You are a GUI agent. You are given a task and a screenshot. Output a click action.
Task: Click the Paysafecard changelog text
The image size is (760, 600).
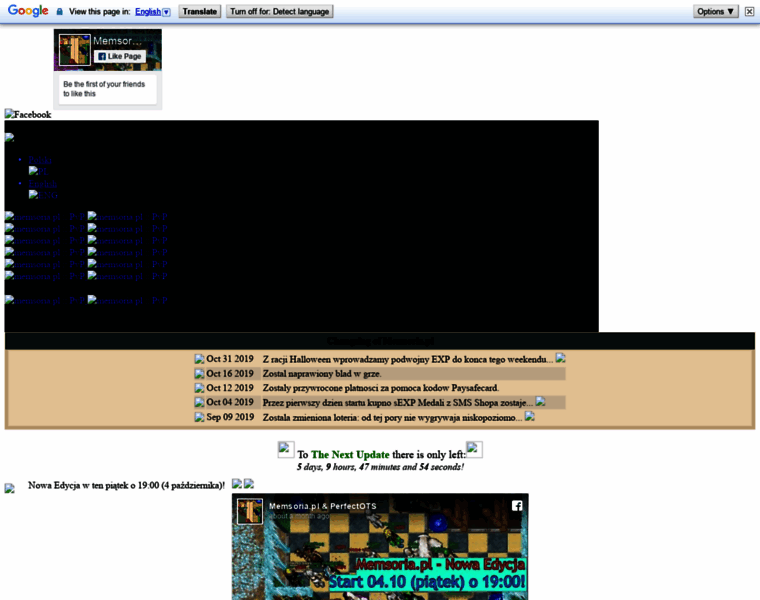point(380,388)
